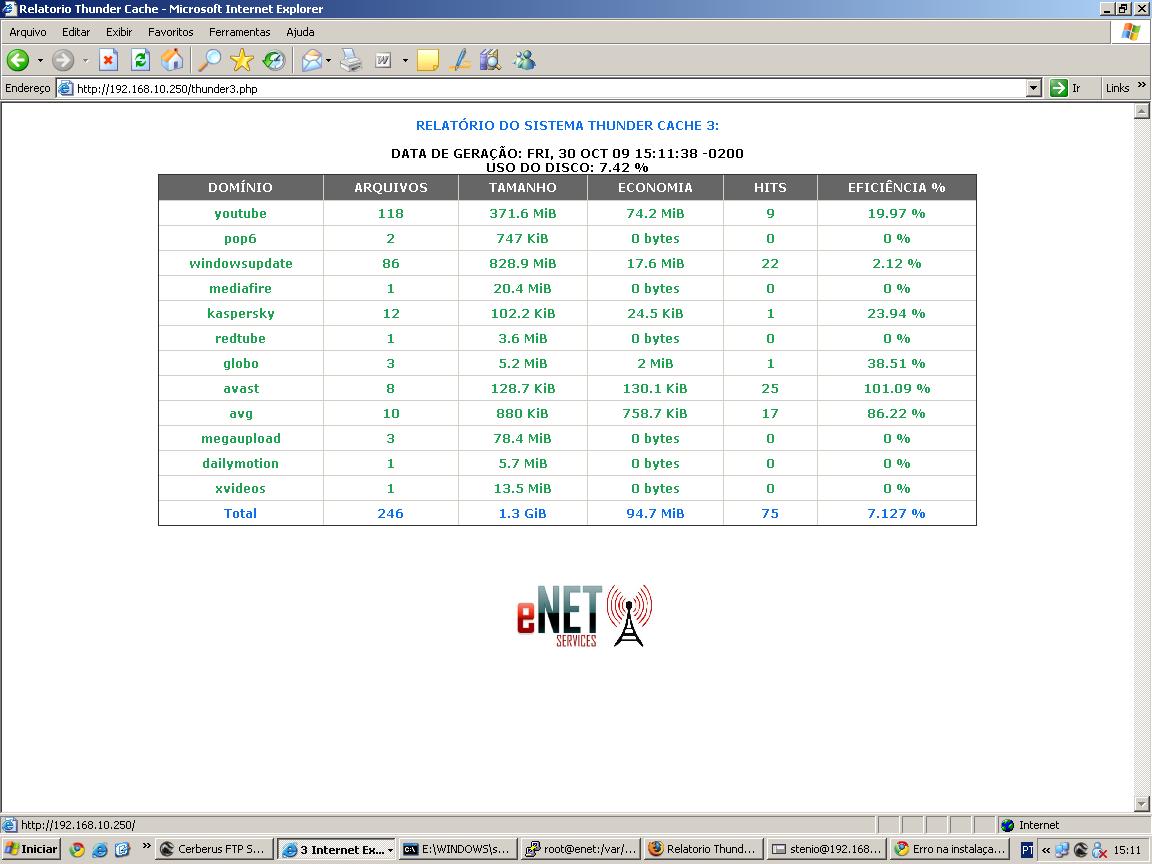
Task: Open the Iniciar start button
Action: coord(32,849)
